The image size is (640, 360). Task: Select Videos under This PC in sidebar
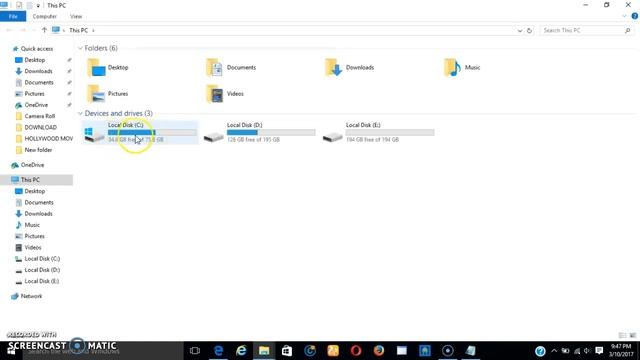[33, 248]
